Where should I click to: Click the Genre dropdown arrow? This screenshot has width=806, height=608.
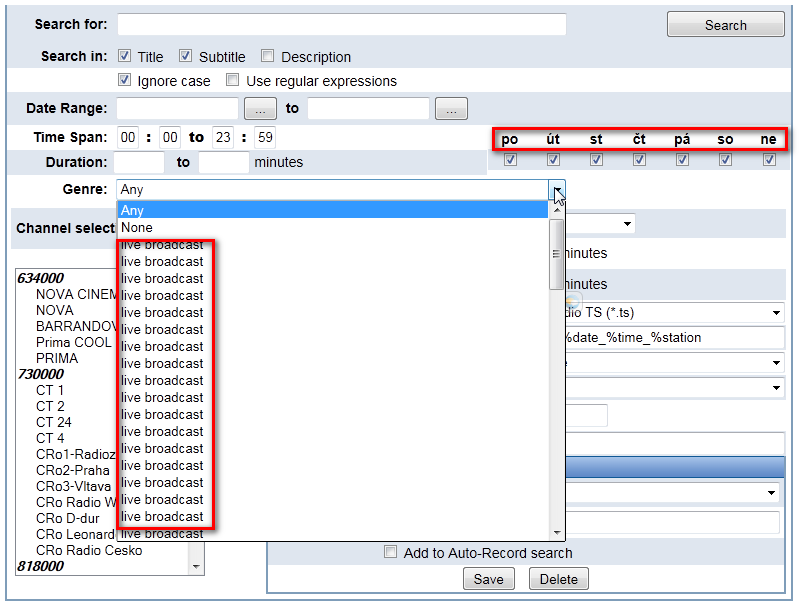[x=557, y=189]
